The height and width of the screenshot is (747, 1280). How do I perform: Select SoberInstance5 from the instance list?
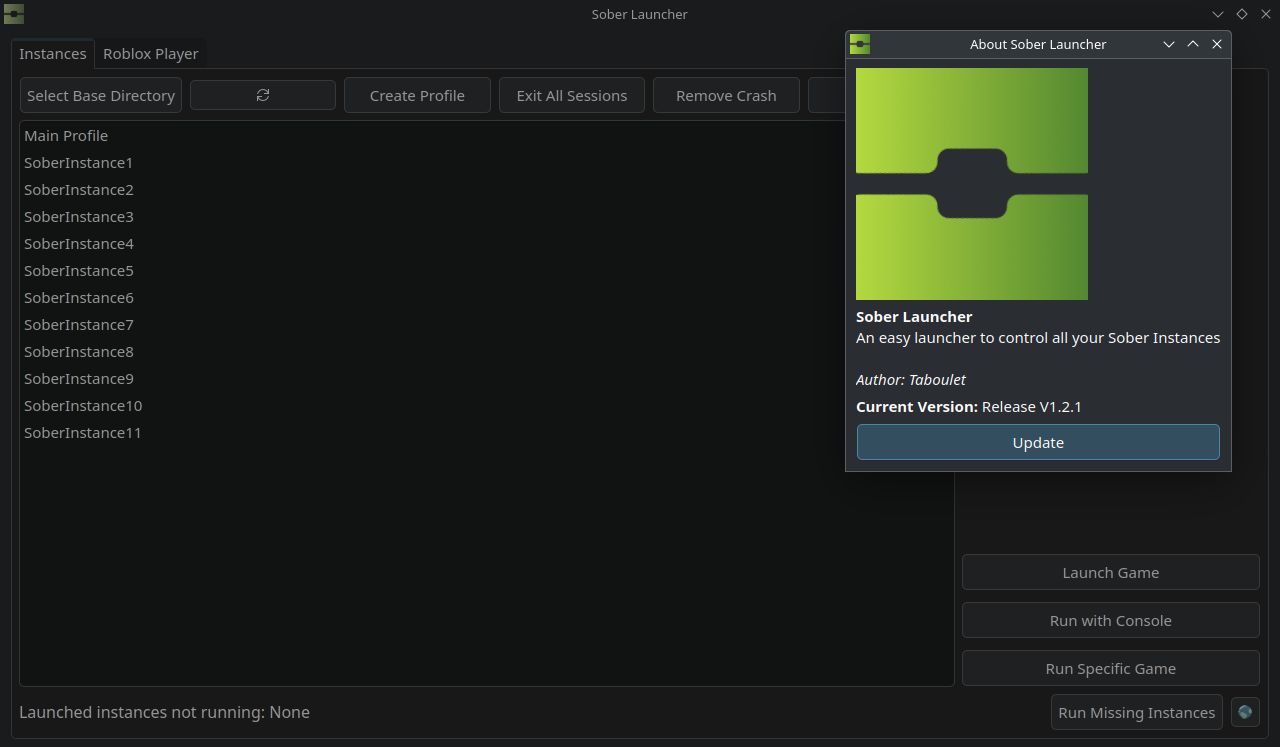point(79,271)
